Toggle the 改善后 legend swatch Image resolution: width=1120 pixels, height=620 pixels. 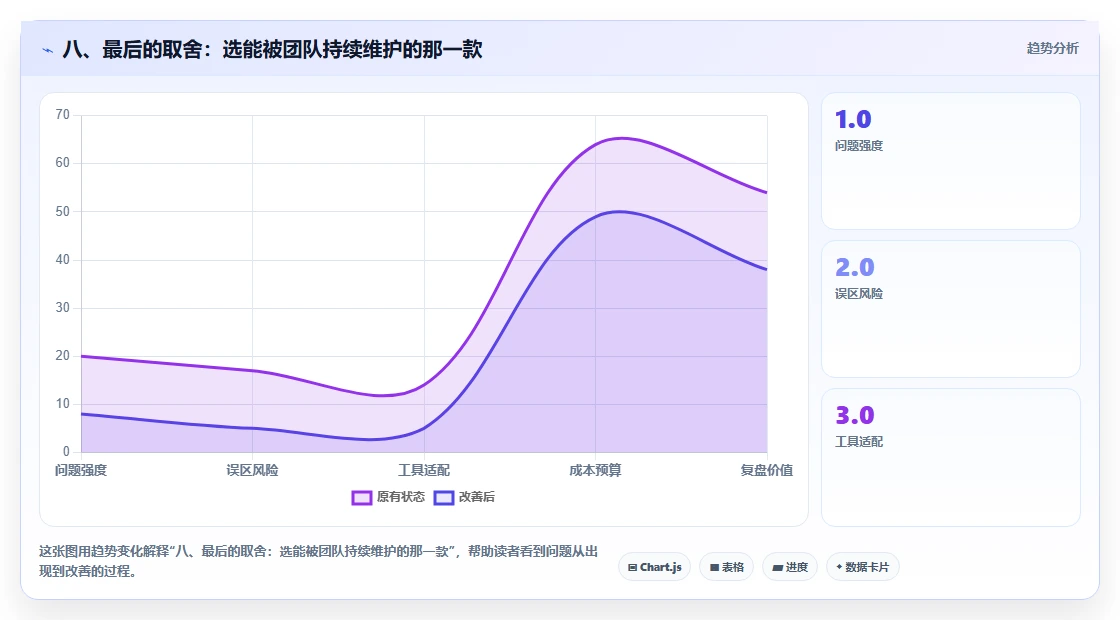point(444,497)
